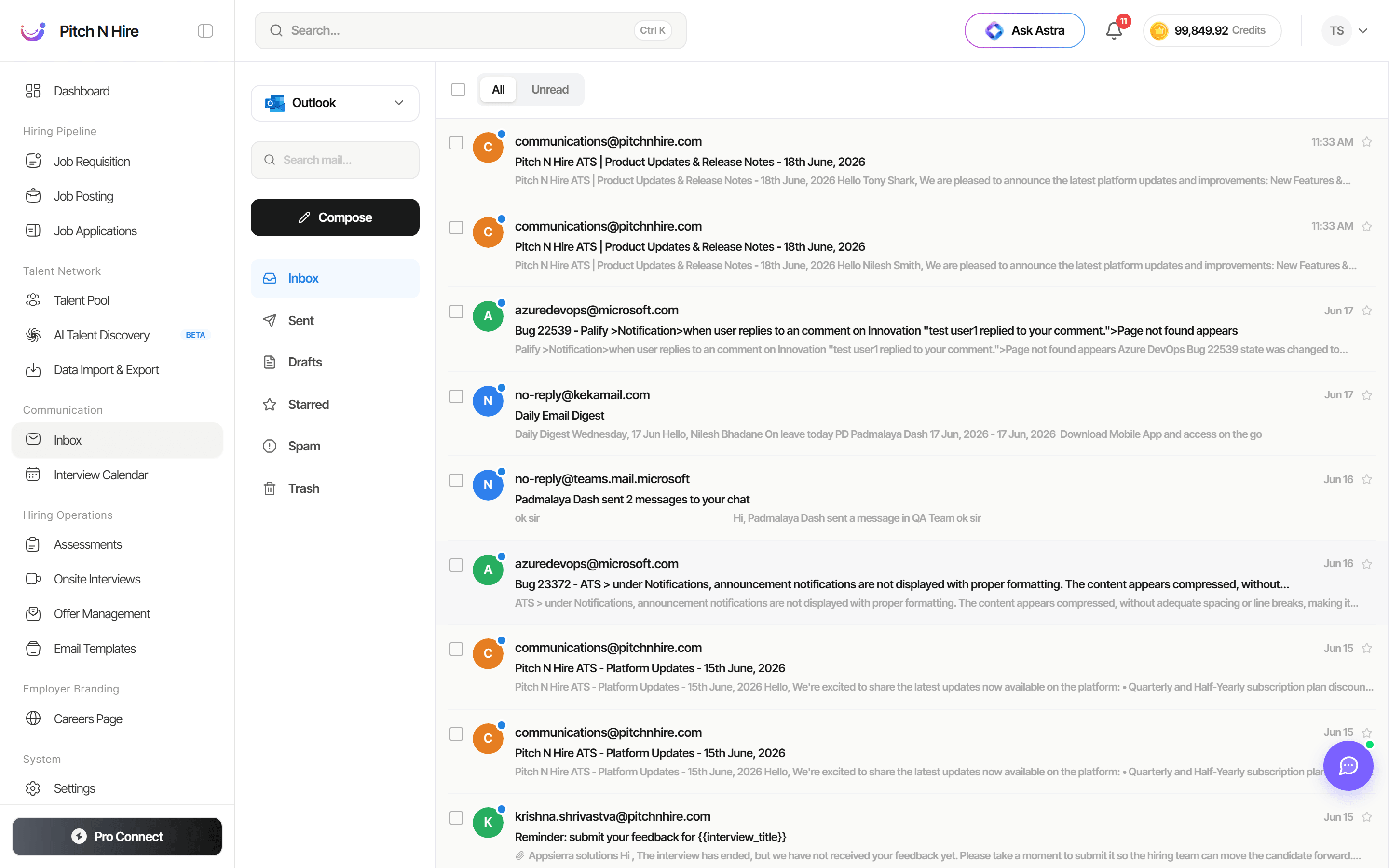Click the Search mail field
1389x868 pixels.
click(x=335, y=160)
